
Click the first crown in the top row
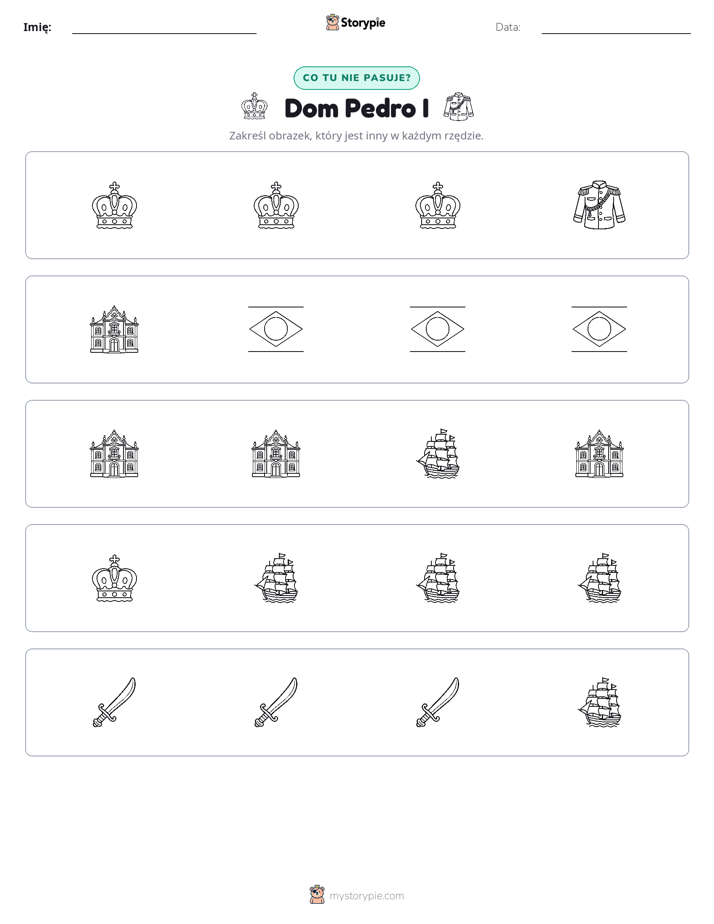[114, 205]
